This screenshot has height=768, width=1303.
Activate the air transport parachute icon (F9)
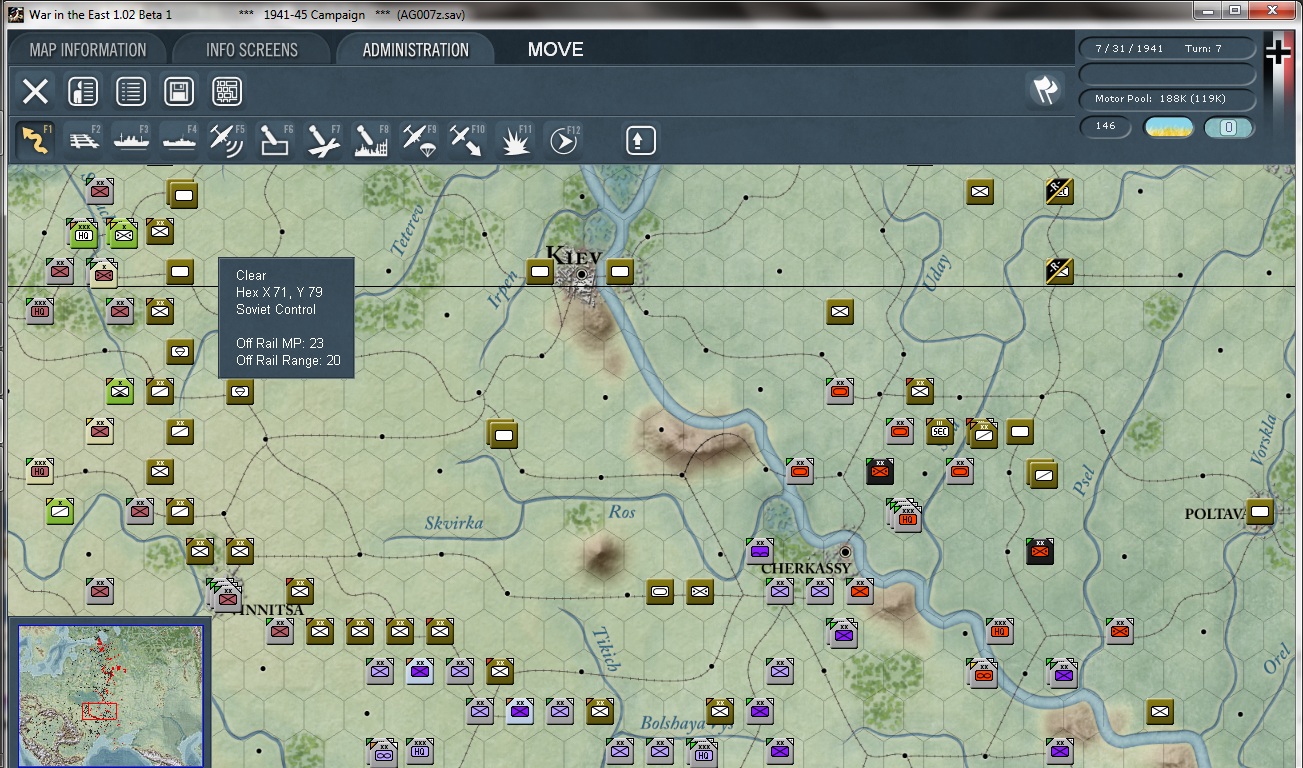pyautogui.click(x=420, y=140)
